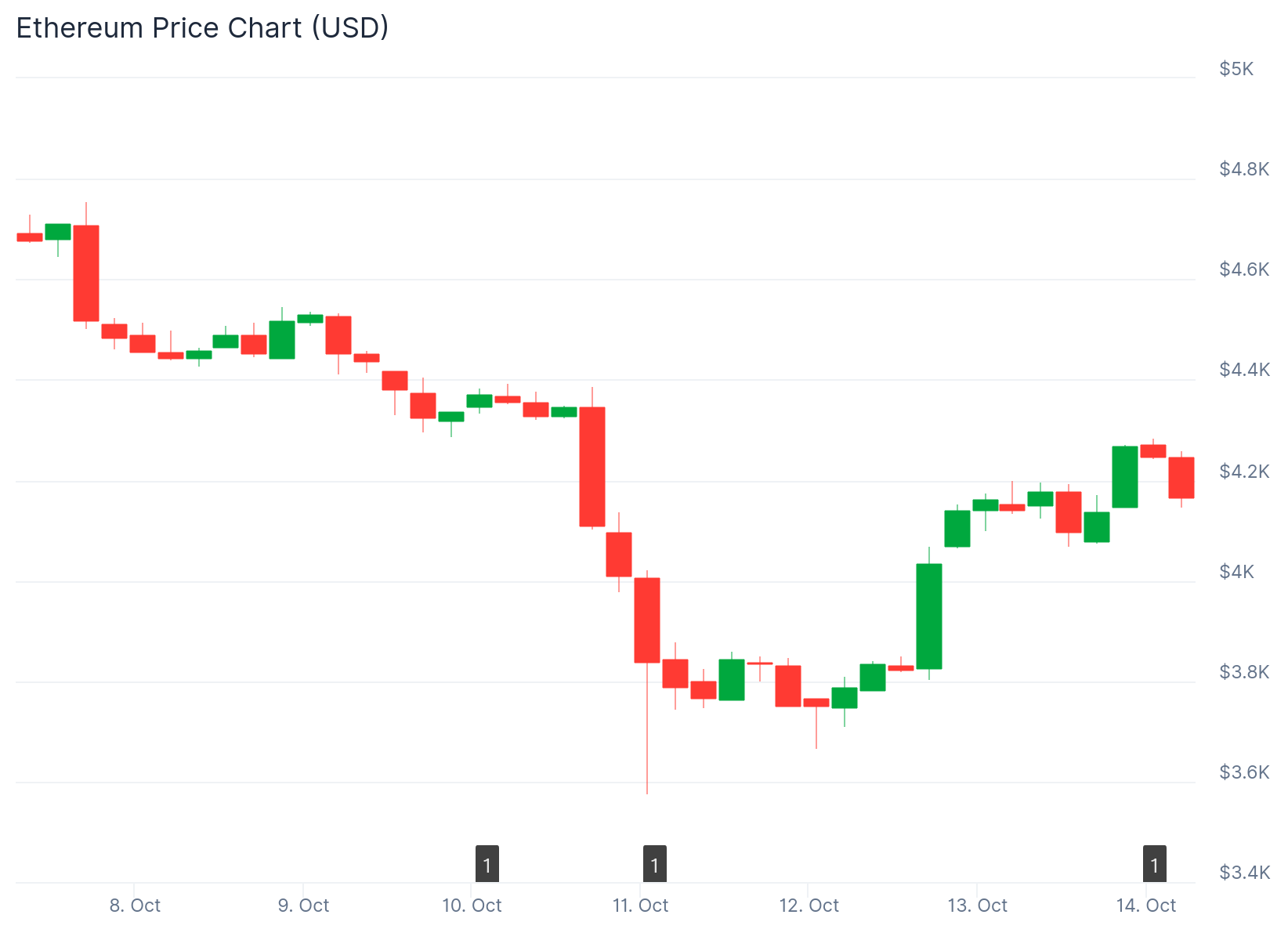The height and width of the screenshot is (940, 1288).
Task: Select the 9. Oct date label
Action: (303, 906)
